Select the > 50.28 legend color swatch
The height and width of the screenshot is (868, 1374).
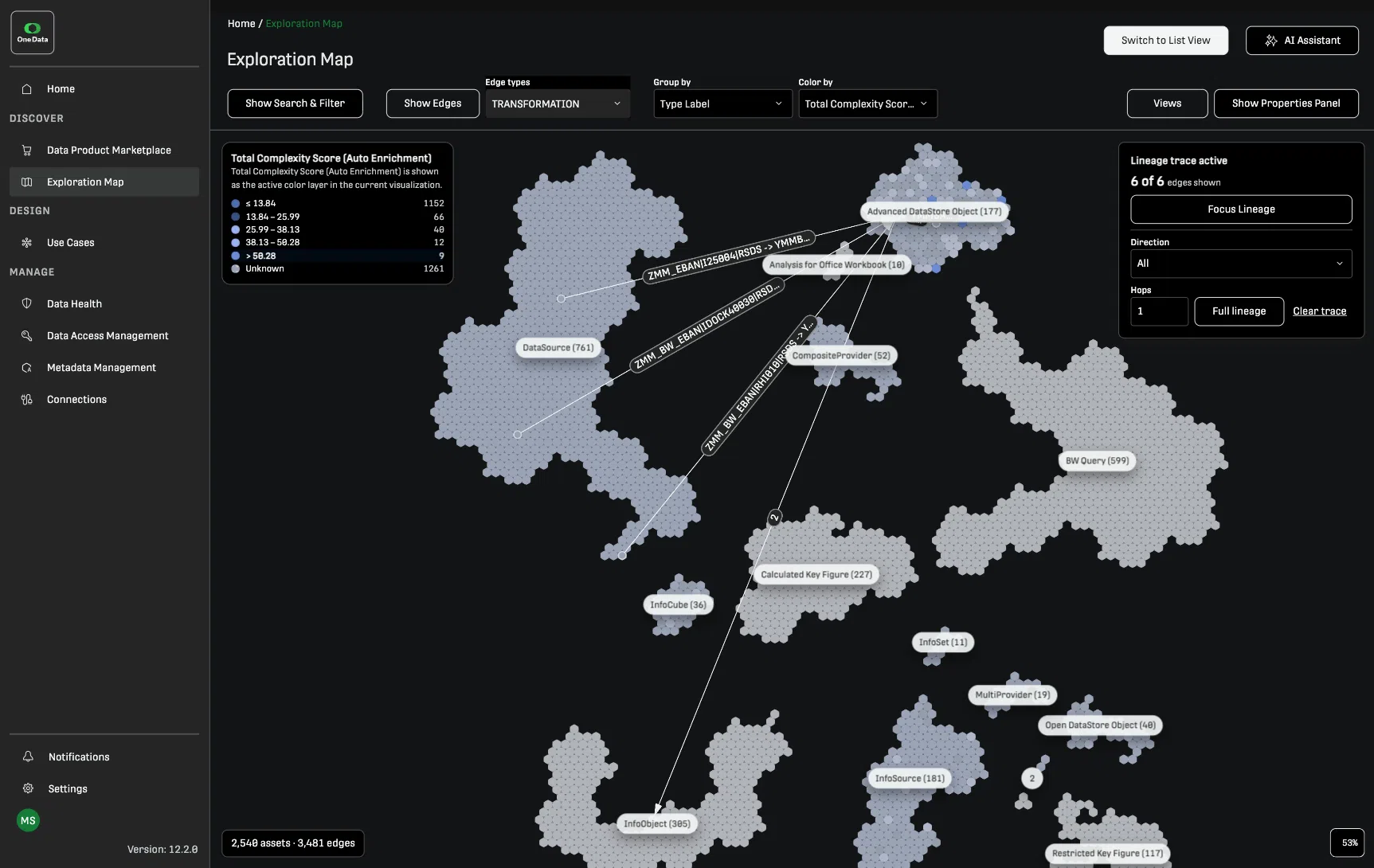236,256
